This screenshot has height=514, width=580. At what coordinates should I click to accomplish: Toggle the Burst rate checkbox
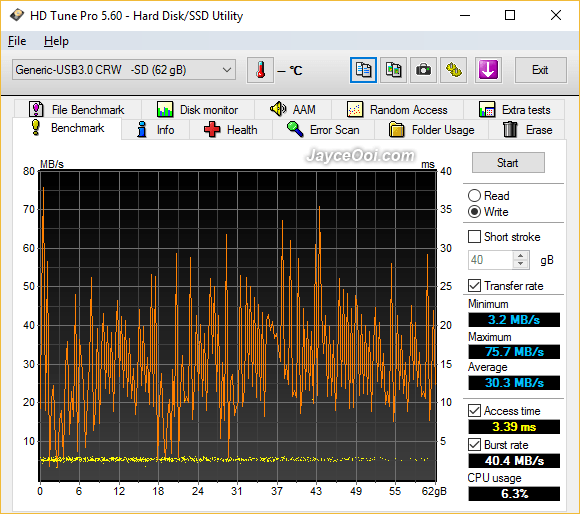click(x=474, y=445)
